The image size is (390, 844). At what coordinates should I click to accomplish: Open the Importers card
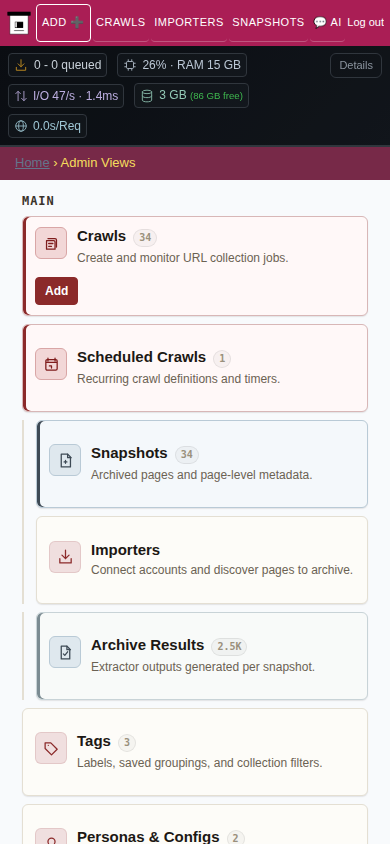[202, 560]
